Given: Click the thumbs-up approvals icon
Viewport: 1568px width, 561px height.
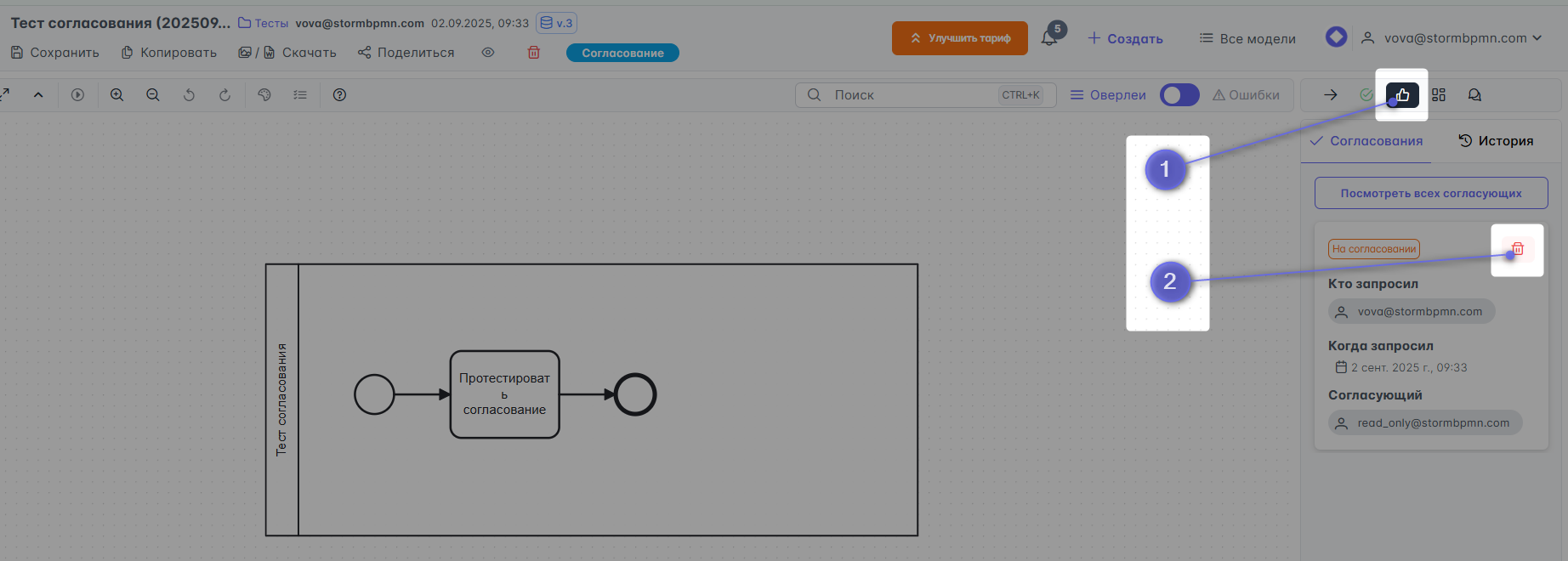Looking at the screenshot, I should [x=1402, y=95].
